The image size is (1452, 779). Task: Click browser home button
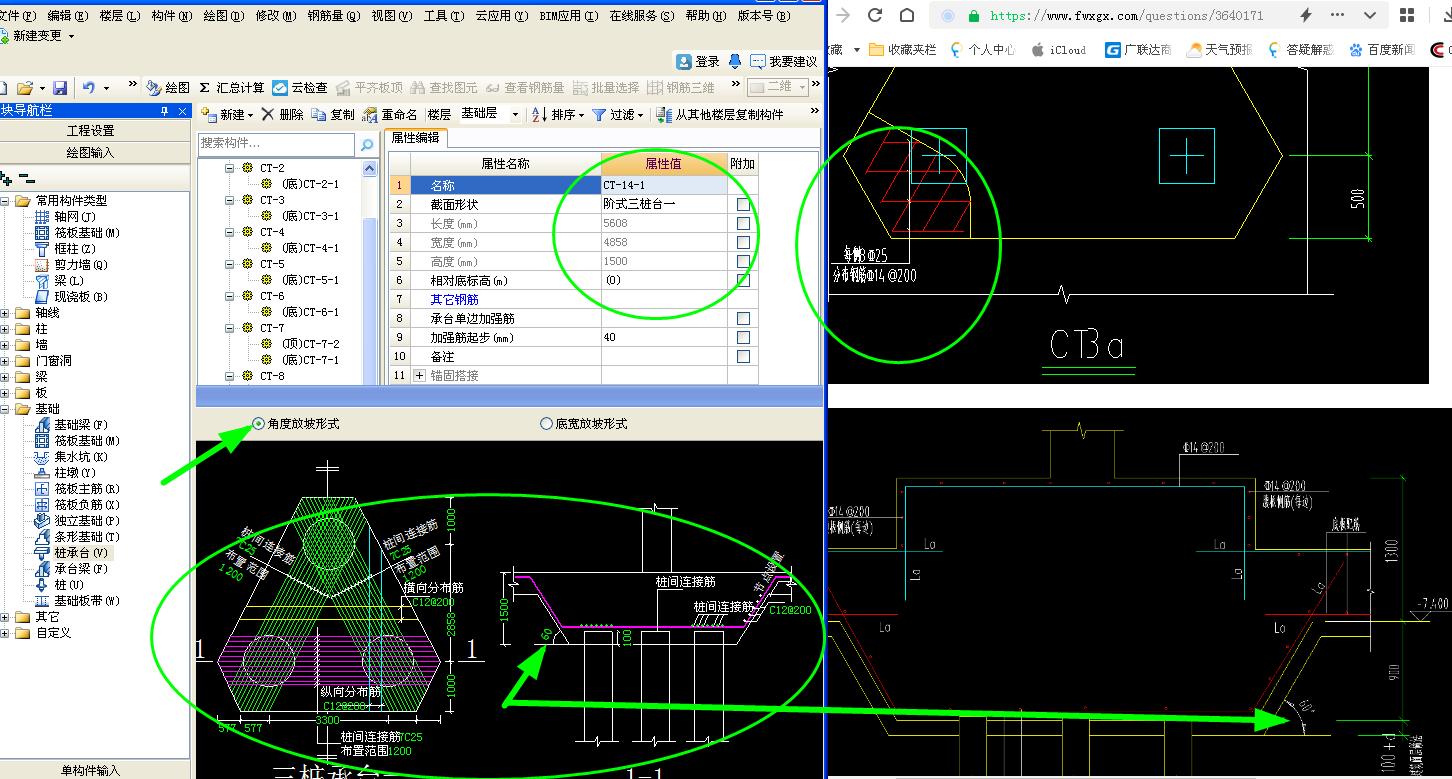[907, 15]
